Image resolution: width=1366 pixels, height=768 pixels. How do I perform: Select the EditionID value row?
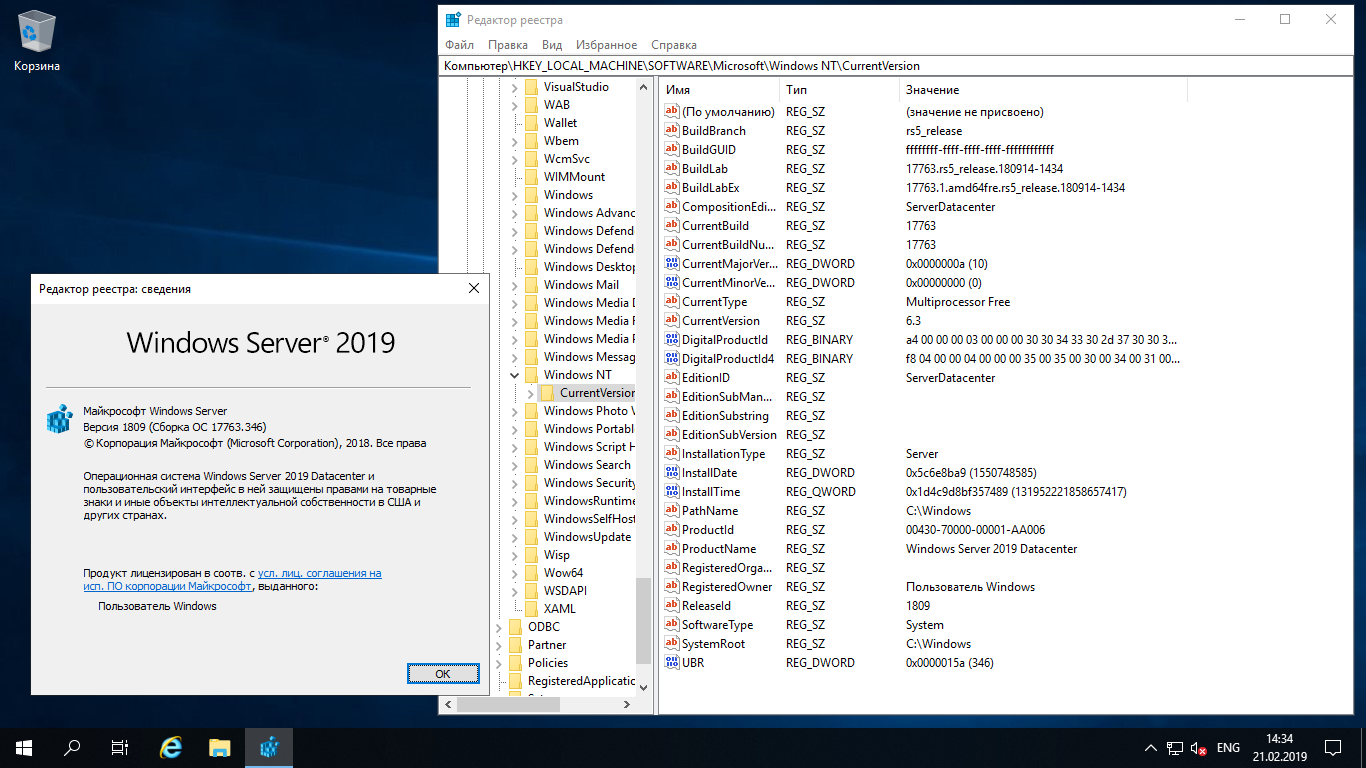point(925,378)
